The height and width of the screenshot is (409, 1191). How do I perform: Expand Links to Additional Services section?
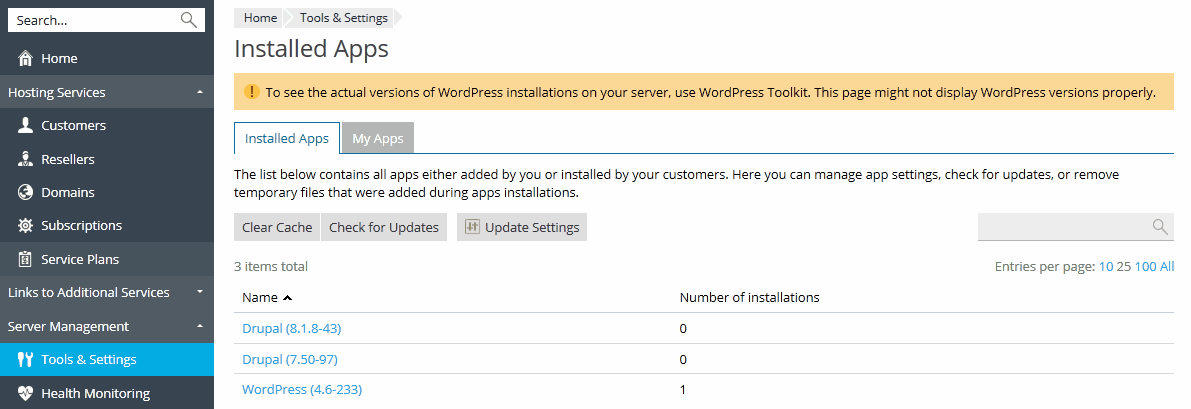pos(200,293)
